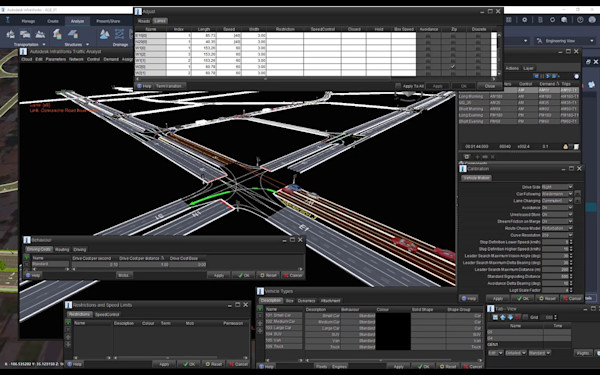Click the add row green plus in Behaviour window
The image size is (600, 375).
26,258
